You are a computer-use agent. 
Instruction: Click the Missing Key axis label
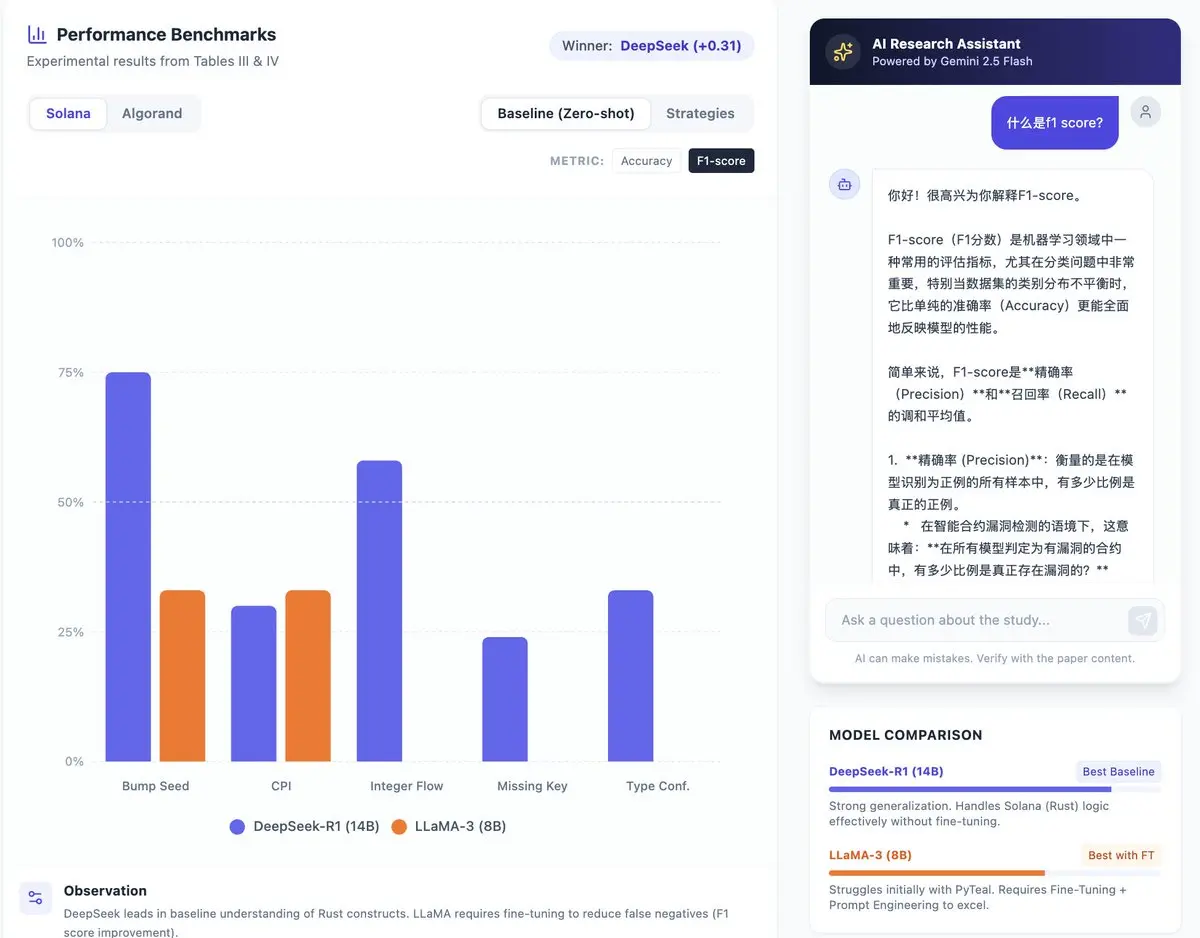tap(532, 786)
